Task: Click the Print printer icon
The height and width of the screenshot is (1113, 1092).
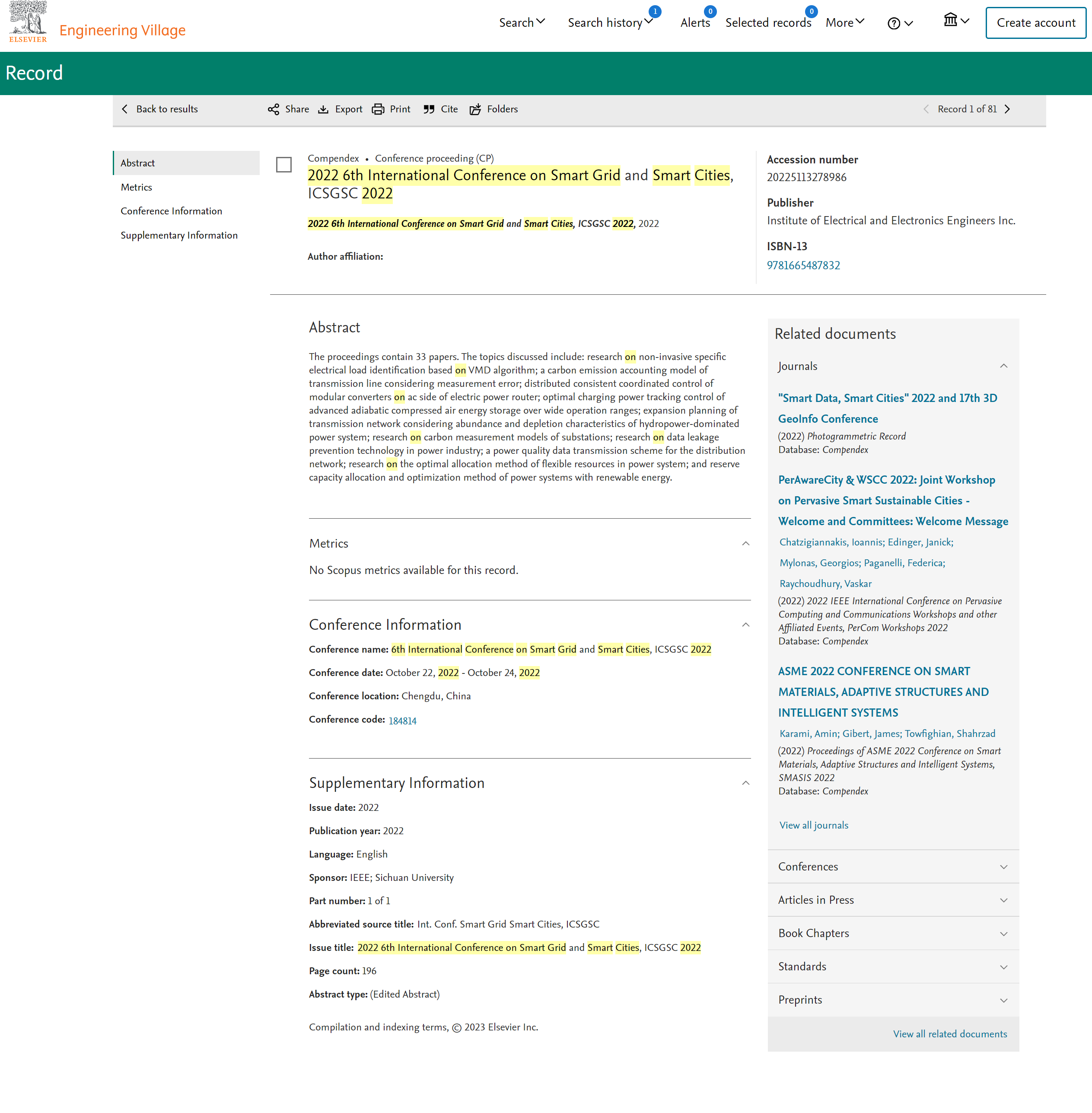Action: pyautogui.click(x=378, y=109)
